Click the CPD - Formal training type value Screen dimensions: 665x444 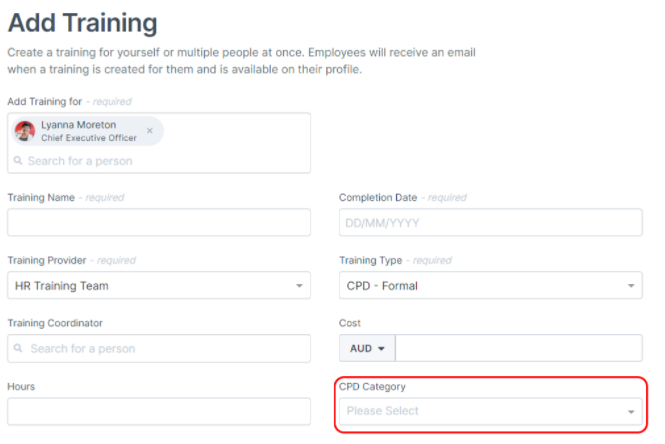click(x=384, y=286)
